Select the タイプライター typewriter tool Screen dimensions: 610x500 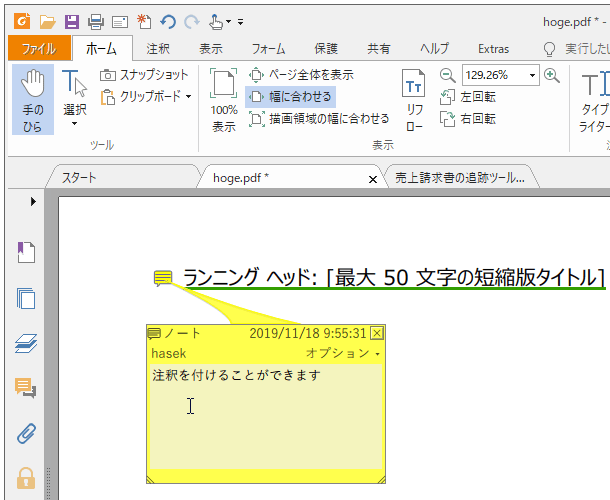pyautogui.click(x=594, y=100)
